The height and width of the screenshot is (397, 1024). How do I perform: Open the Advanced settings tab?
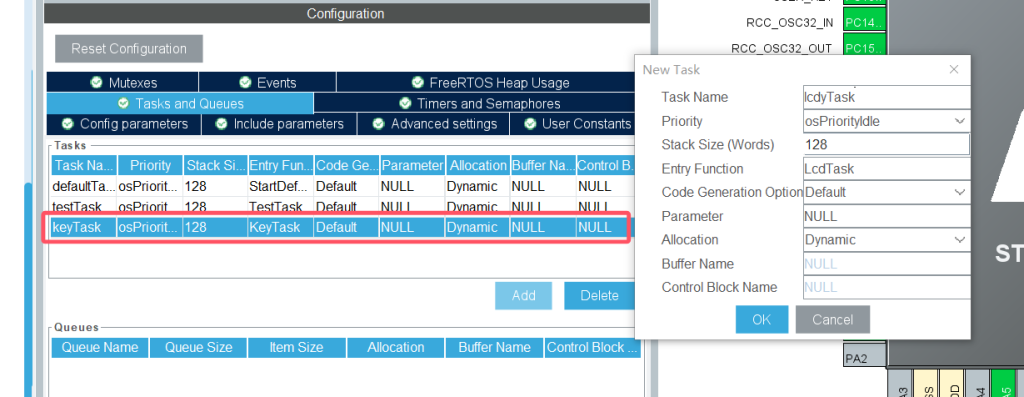pos(434,124)
